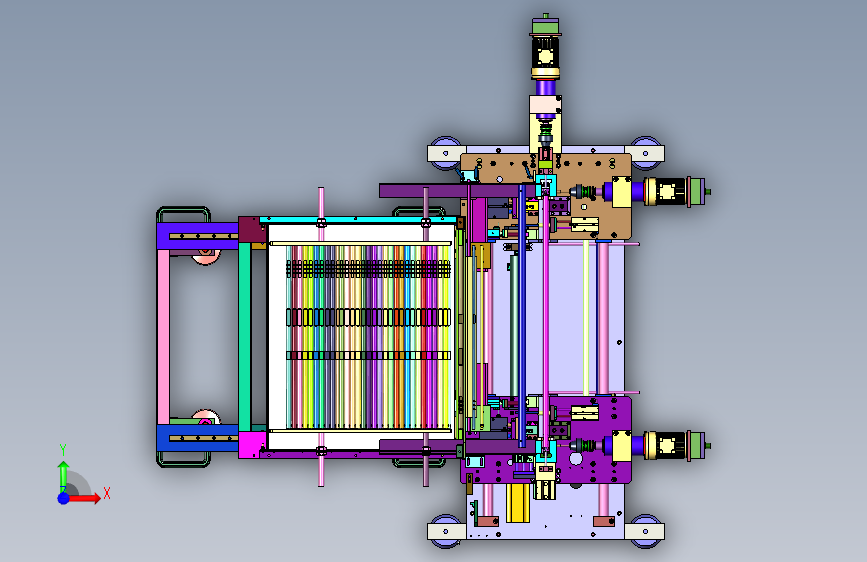Select the pink vertical bar on left cart

click(x=163, y=337)
